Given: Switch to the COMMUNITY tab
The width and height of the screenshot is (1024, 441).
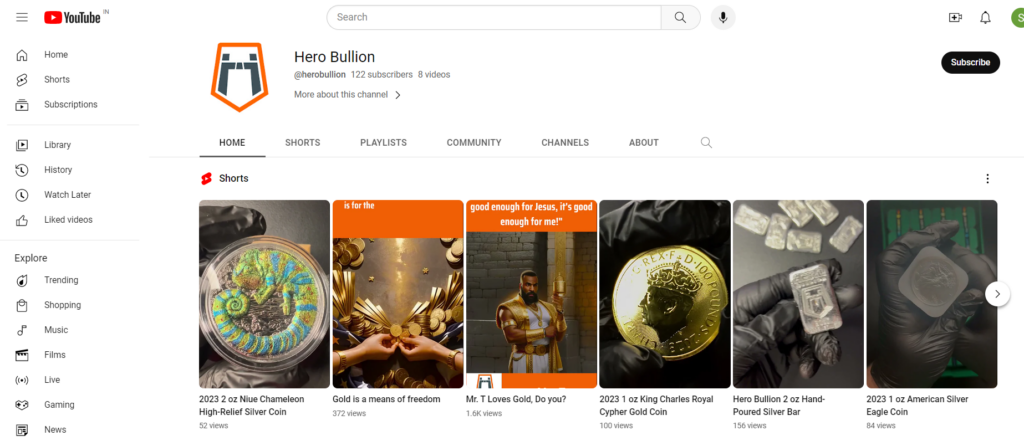Looking at the screenshot, I should pos(474,142).
